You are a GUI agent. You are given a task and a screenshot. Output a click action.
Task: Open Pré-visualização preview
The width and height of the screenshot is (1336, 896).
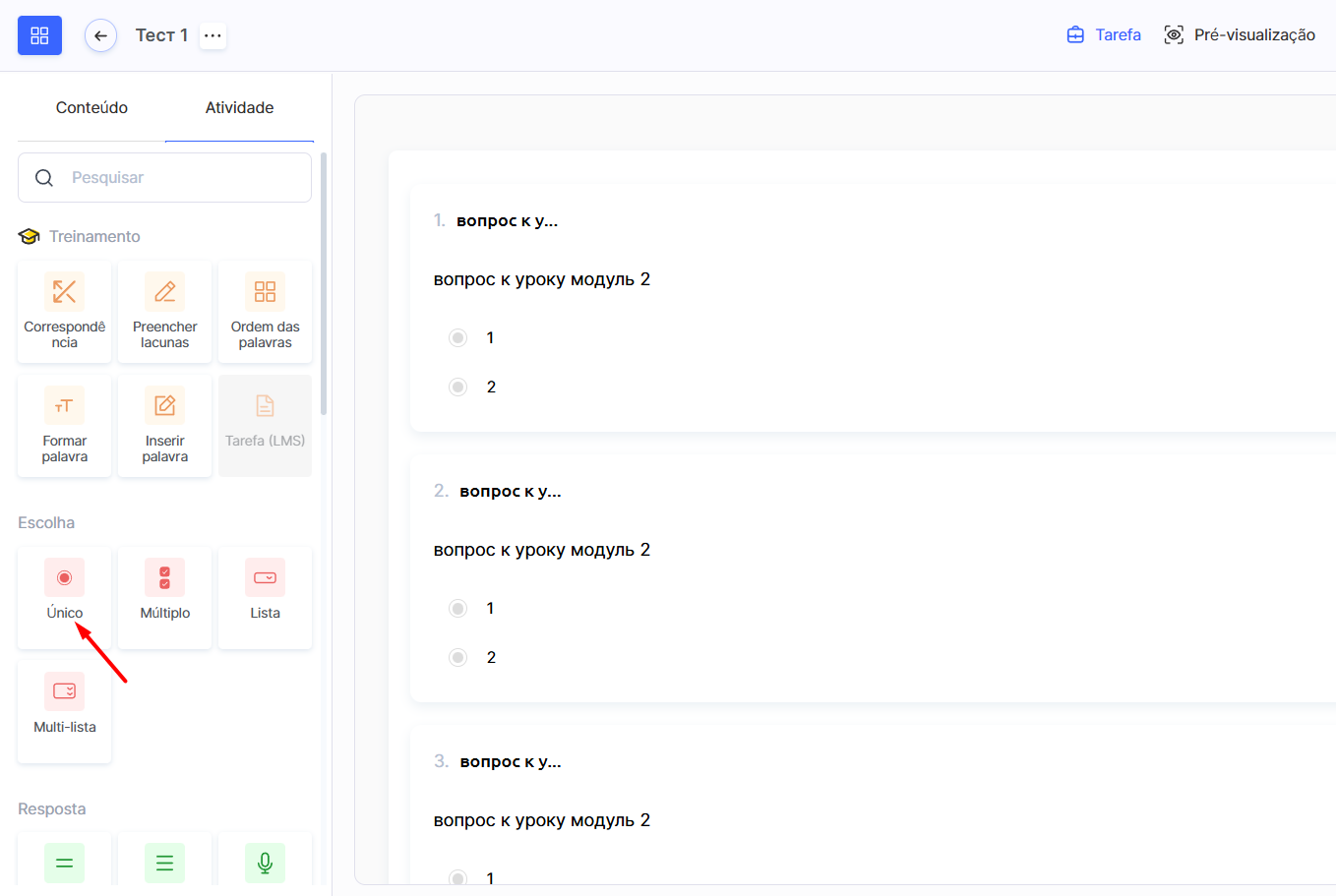pos(1240,35)
